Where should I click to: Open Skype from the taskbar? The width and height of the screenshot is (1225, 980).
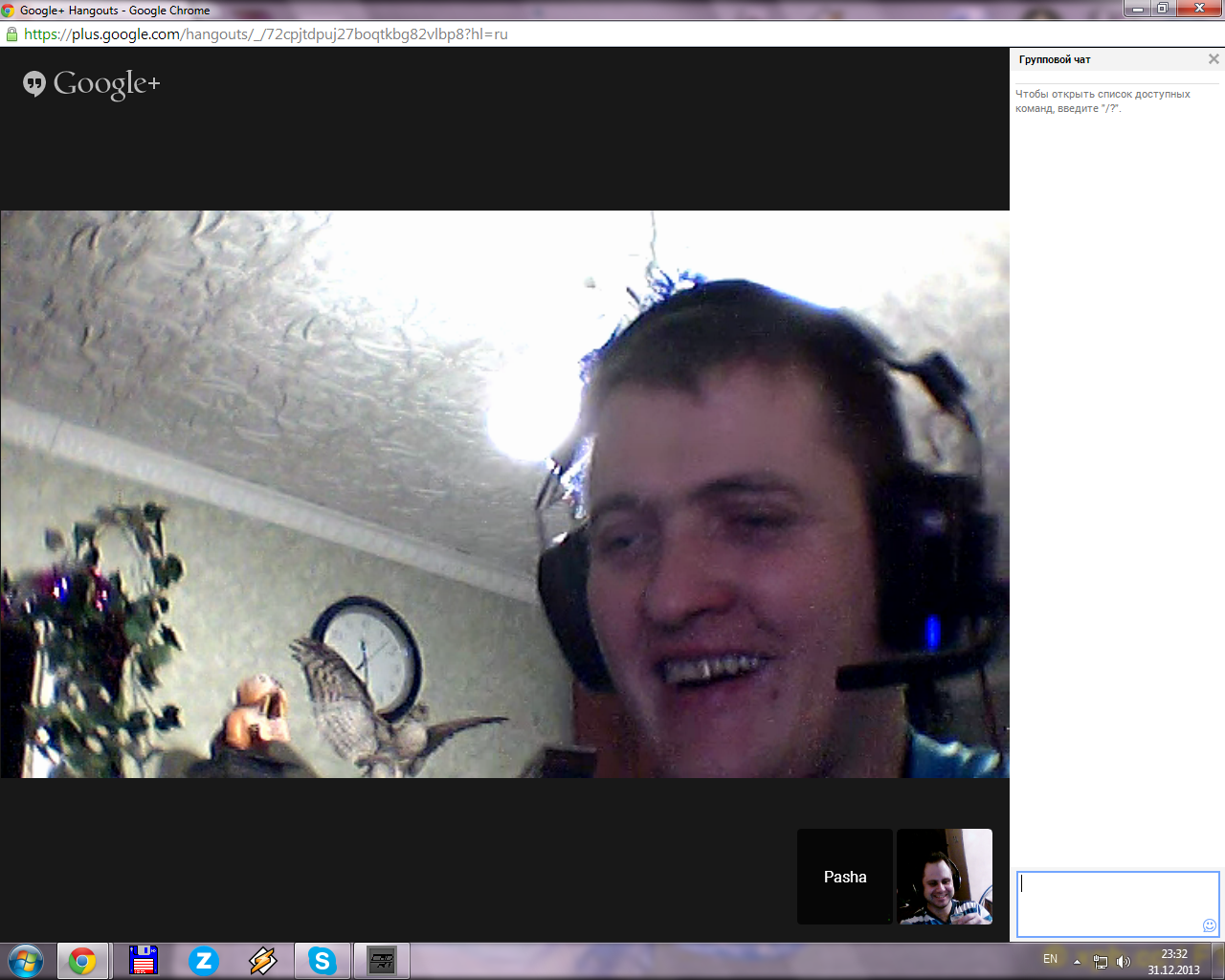pyautogui.click(x=323, y=961)
